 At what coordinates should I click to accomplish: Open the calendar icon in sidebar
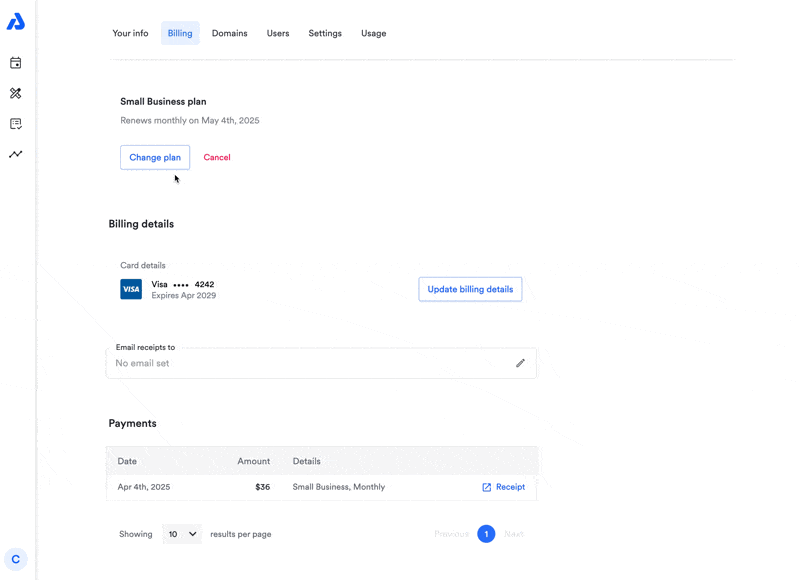[16, 63]
